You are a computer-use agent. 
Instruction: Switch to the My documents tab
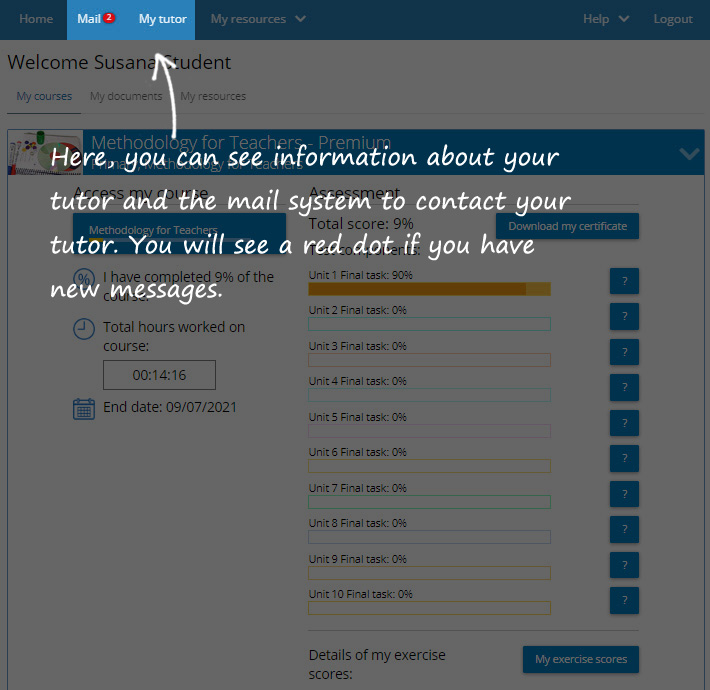tap(126, 97)
